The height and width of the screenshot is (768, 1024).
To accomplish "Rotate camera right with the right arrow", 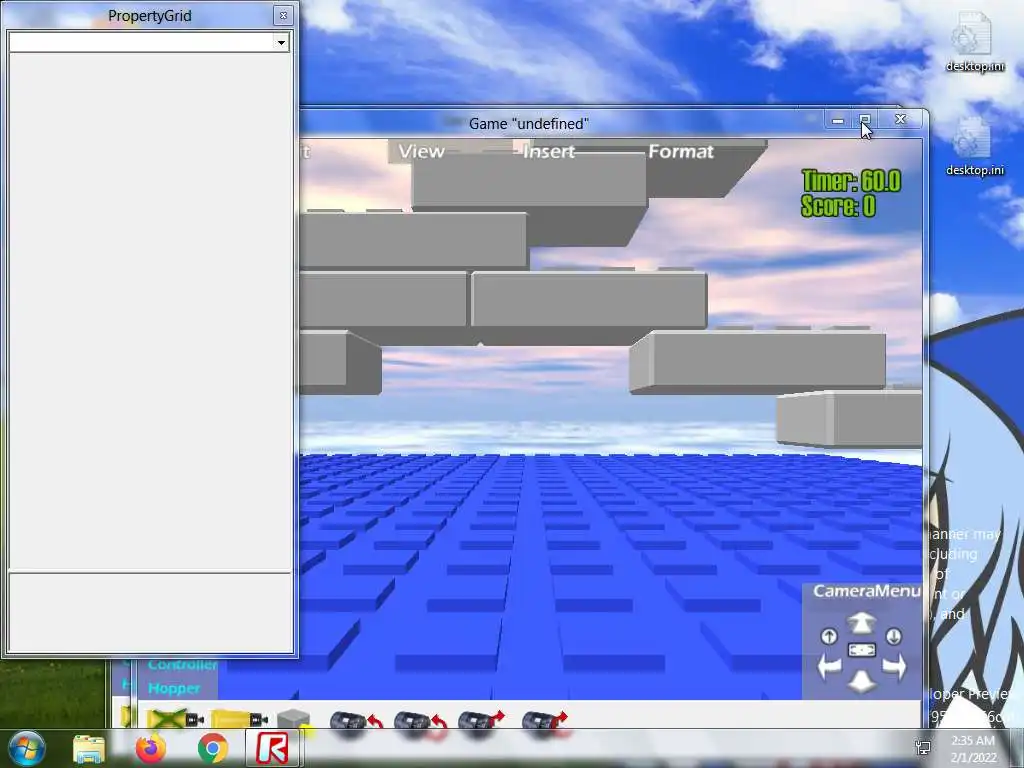I will [x=894, y=667].
